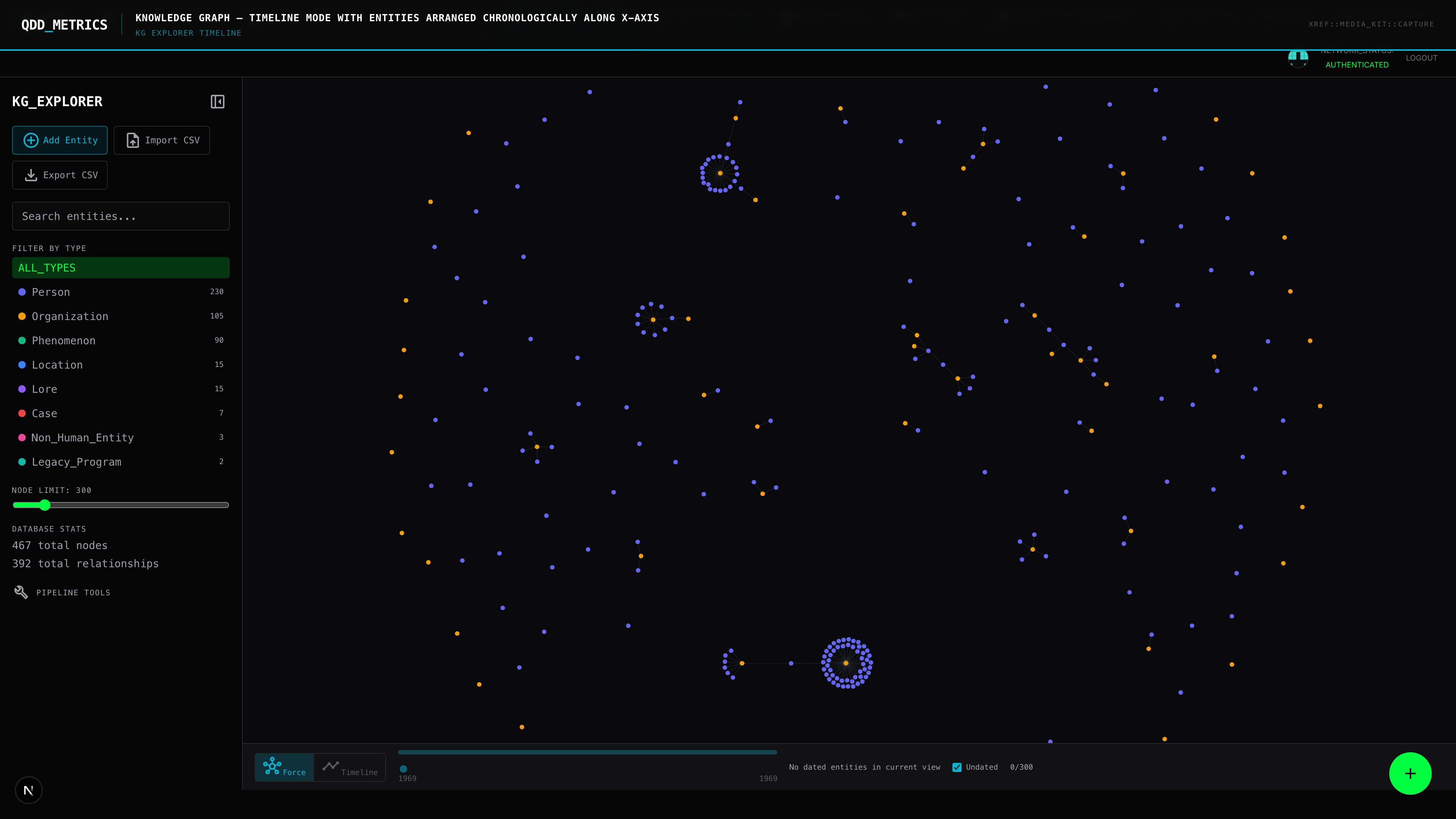This screenshot has width=1456, height=819.
Task: Filter by Person entity type
Action: 51,292
